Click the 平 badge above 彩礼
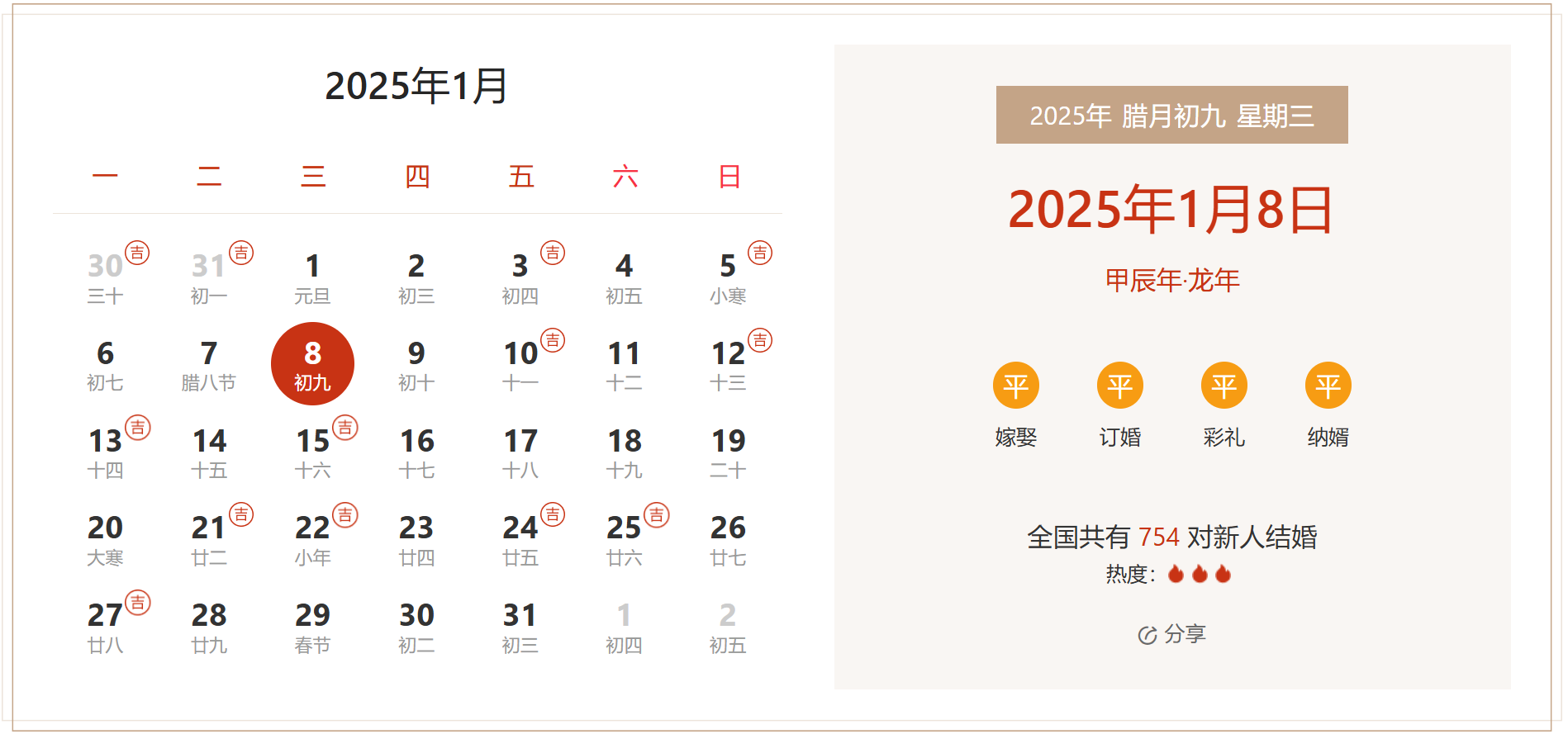The height and width of the screenshot is (734, 1568). tap(1224, 386)
